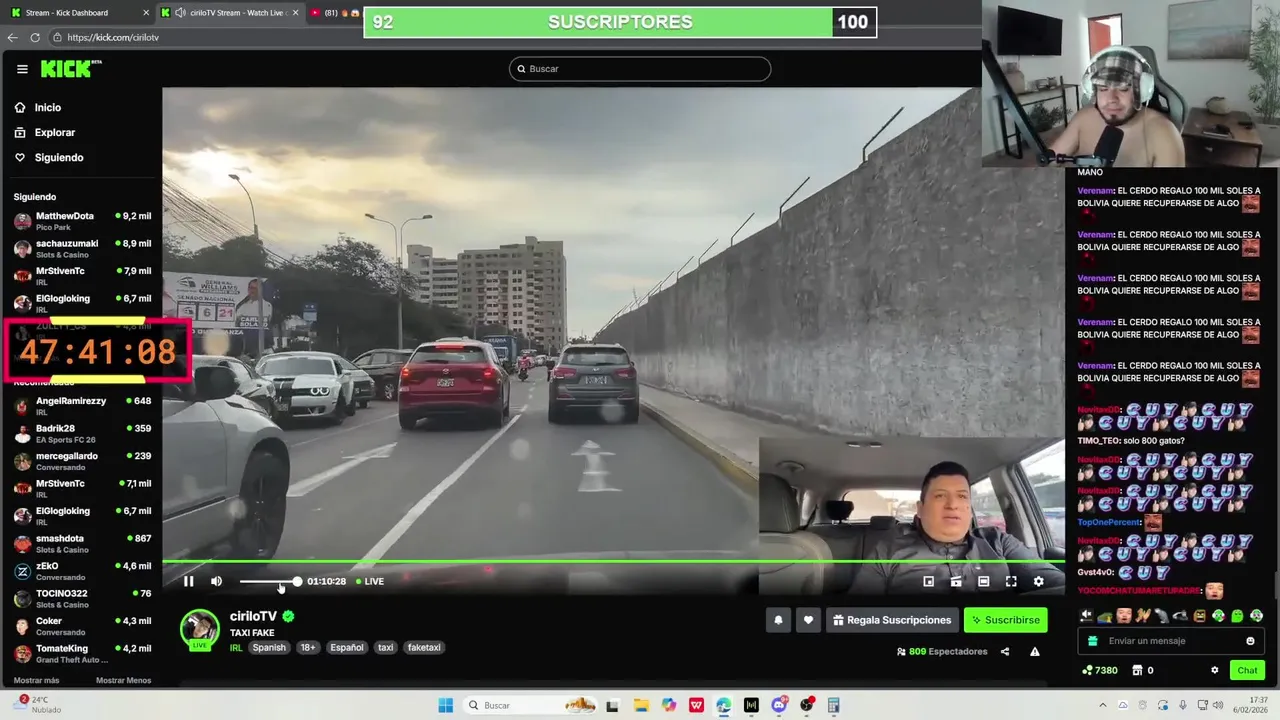The width and height of the screenshot is (1280, 720).
Task: Expand list with Mostrar más
Action: (x=36, y=681)
